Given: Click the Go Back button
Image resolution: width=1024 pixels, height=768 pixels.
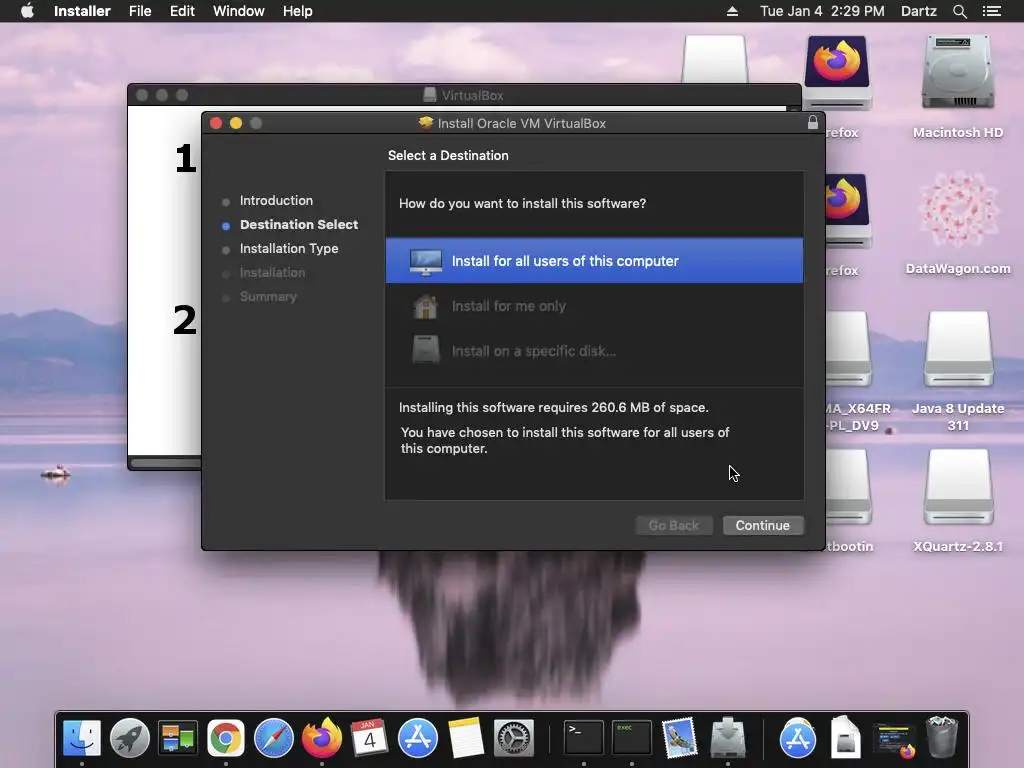Looking at the screenshot, I should (673, 525).
